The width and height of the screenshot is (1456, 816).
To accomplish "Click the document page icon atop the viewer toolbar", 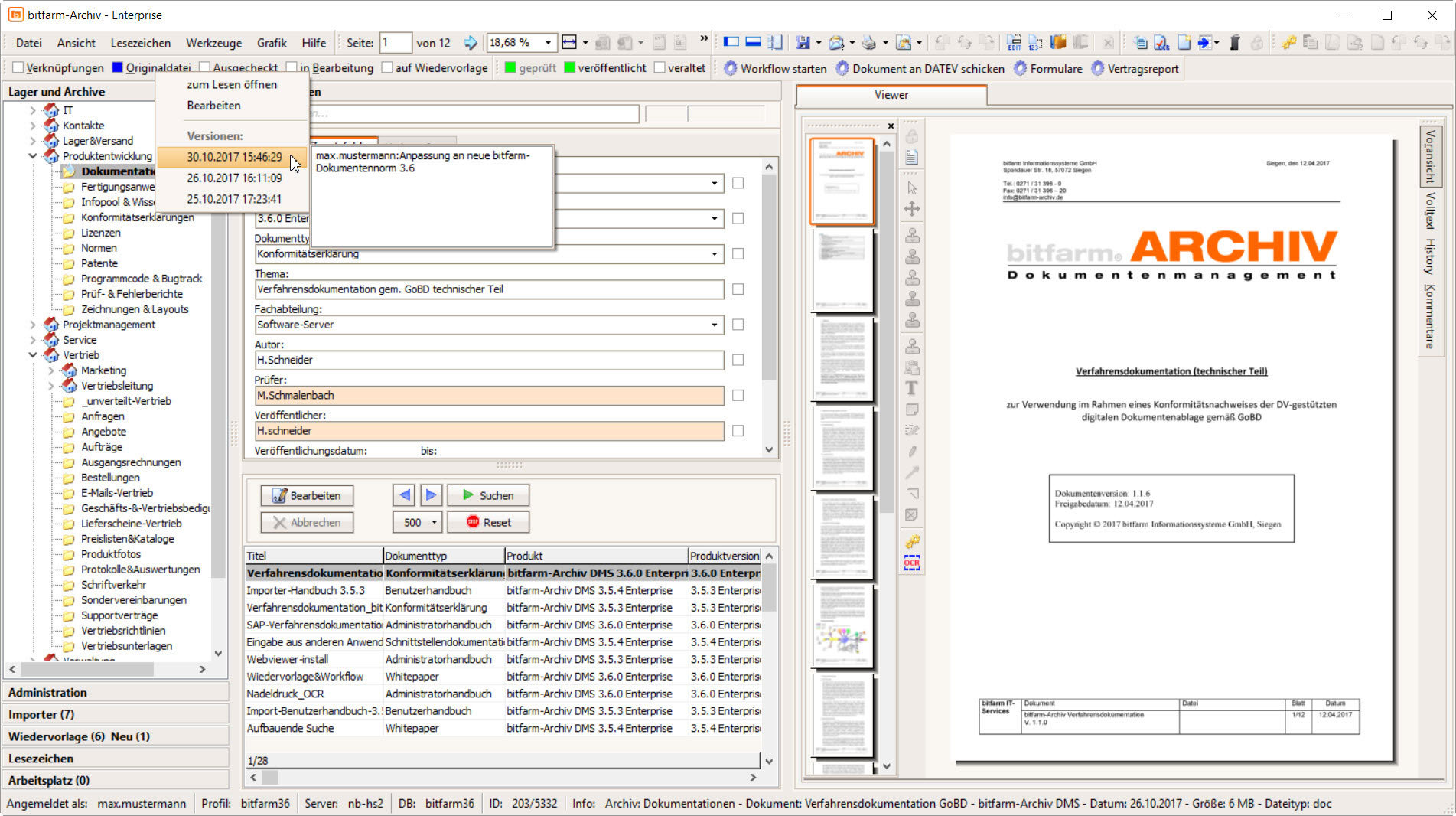I will (x=912, y=157).
